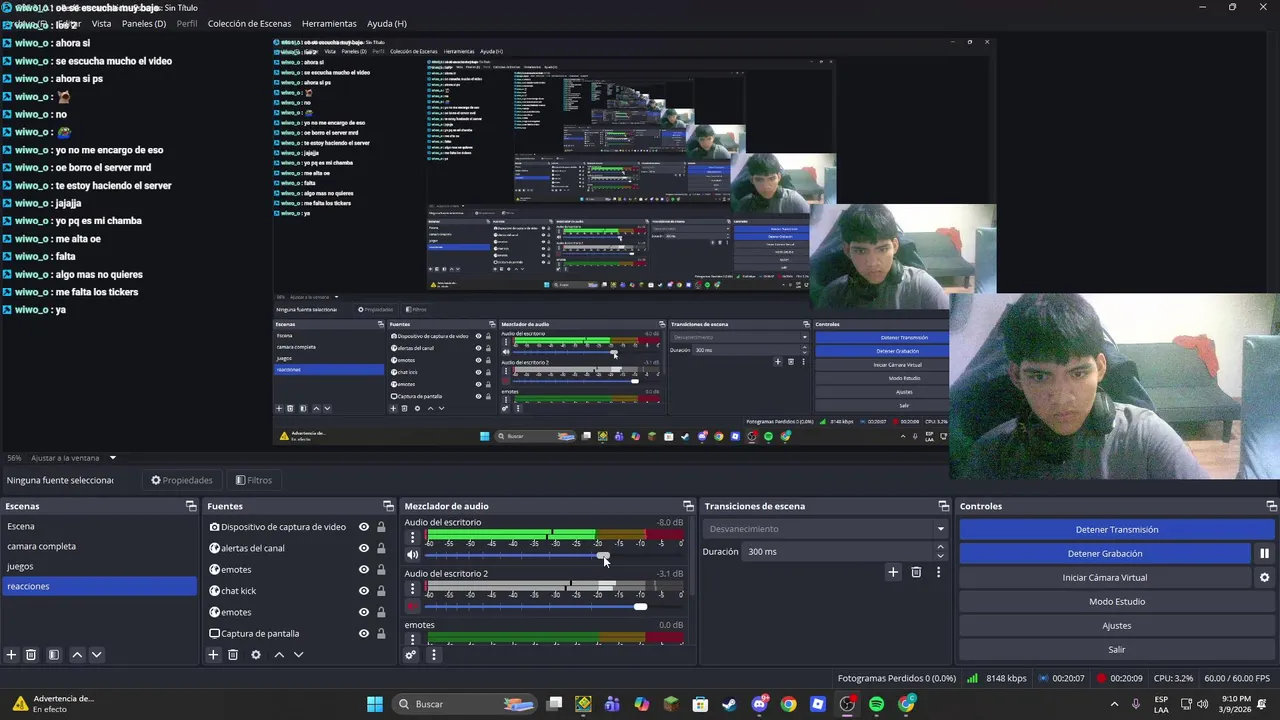Click the Salir button
This screenshot has width=1280, height=720.
tap(1117, 649)
